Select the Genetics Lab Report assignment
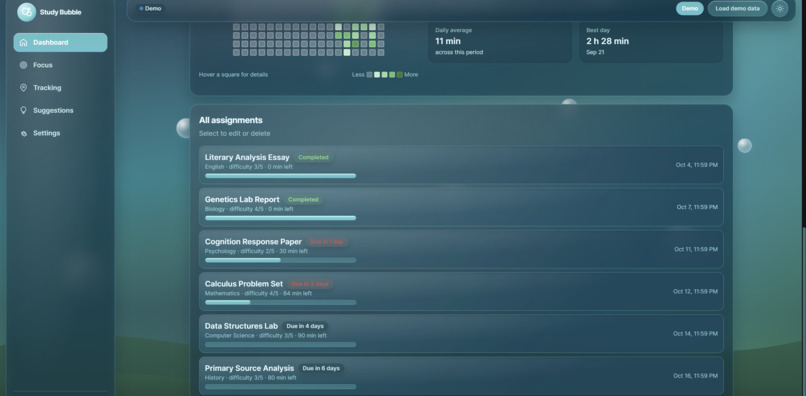 (x=461, y=207)
